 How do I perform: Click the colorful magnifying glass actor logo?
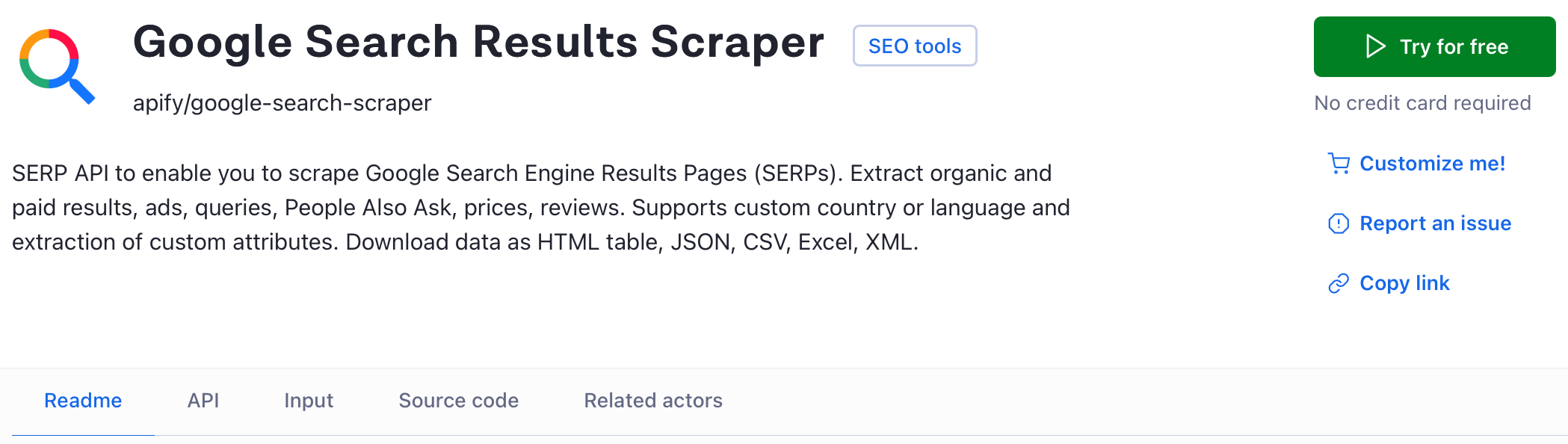click(x=58, y=66)
